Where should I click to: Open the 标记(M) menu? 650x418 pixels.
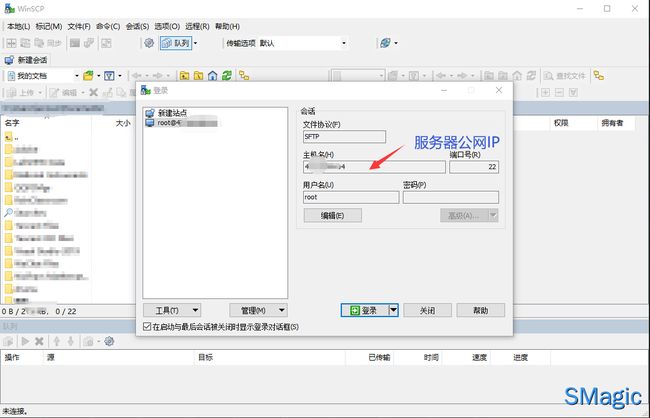coord(49,26)
